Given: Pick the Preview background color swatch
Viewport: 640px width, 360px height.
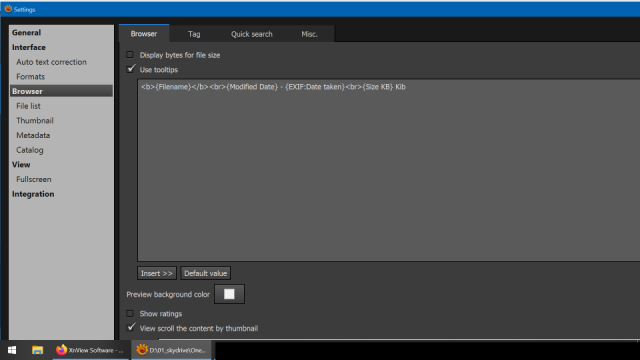Looking at the screenshot, I should [x=229, y=294].
